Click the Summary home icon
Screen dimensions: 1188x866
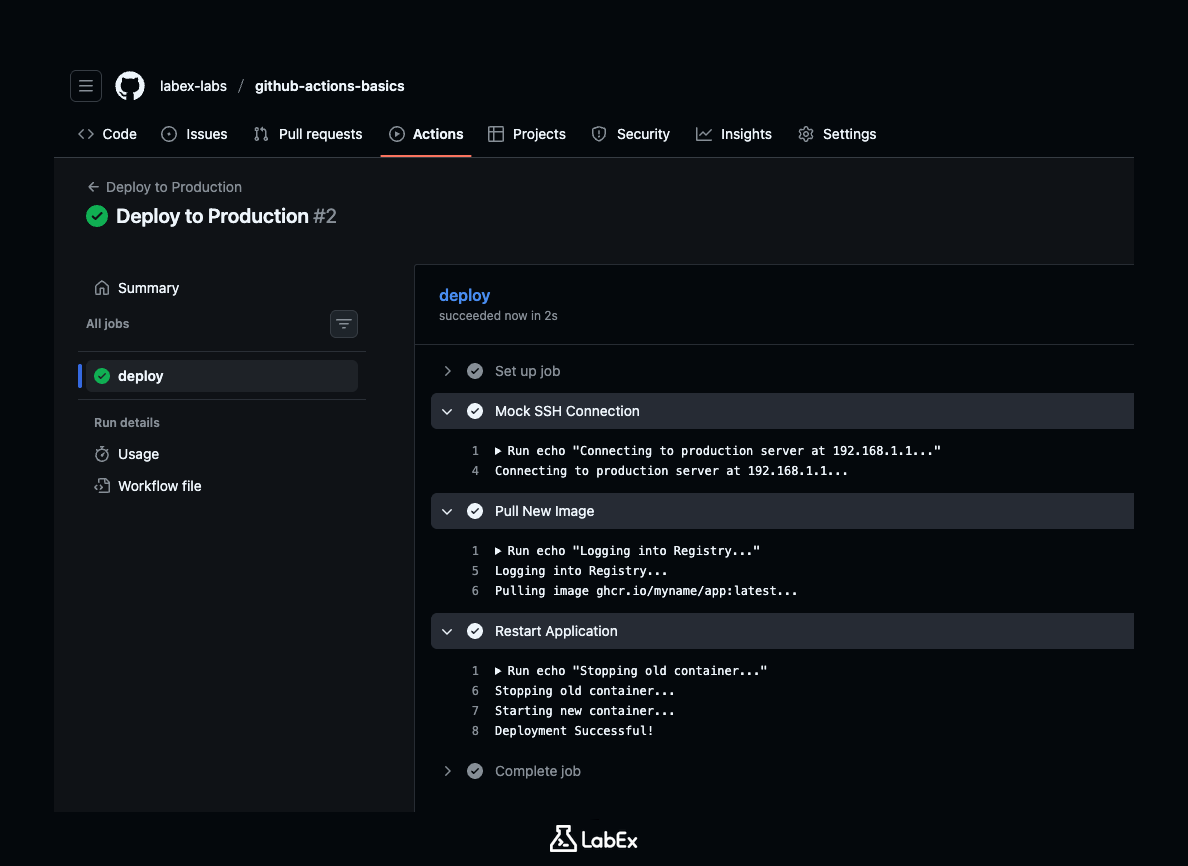(x=102, y=288)
